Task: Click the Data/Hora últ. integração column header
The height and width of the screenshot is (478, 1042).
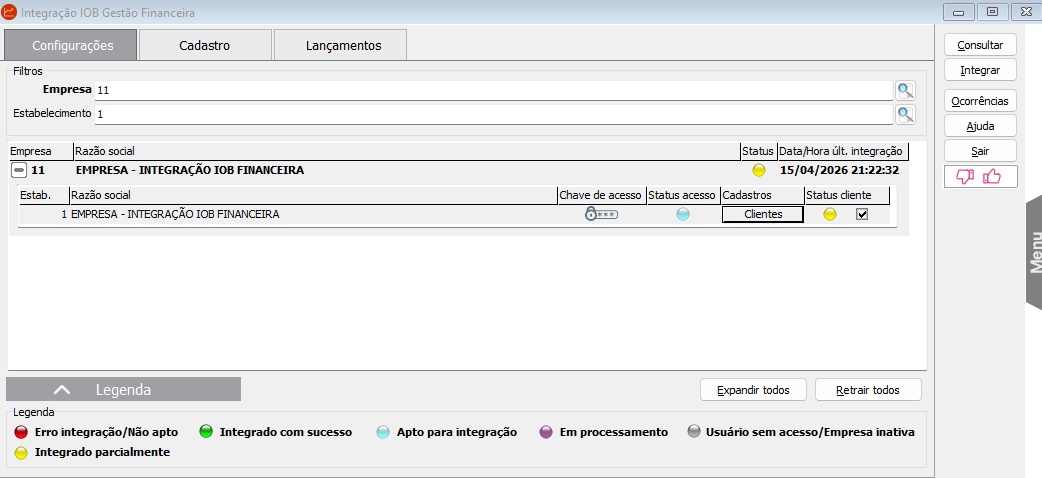Action: 843,152
